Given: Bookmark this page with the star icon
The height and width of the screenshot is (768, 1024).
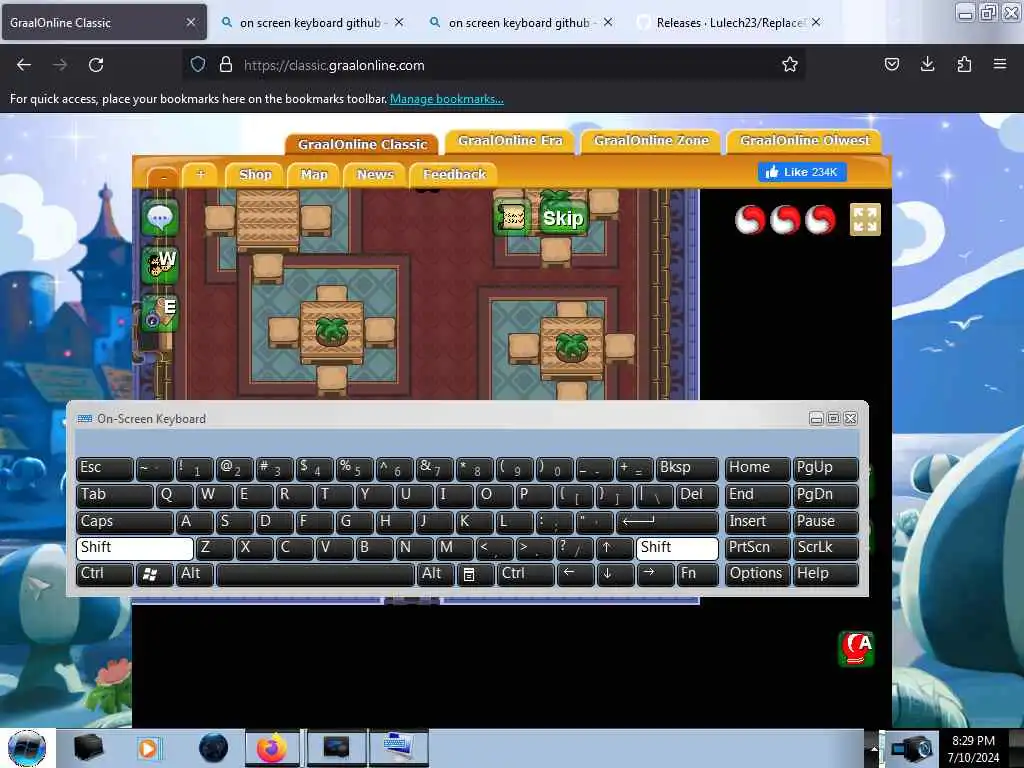Looking at the screenshot, I should [x=790, y=64].
